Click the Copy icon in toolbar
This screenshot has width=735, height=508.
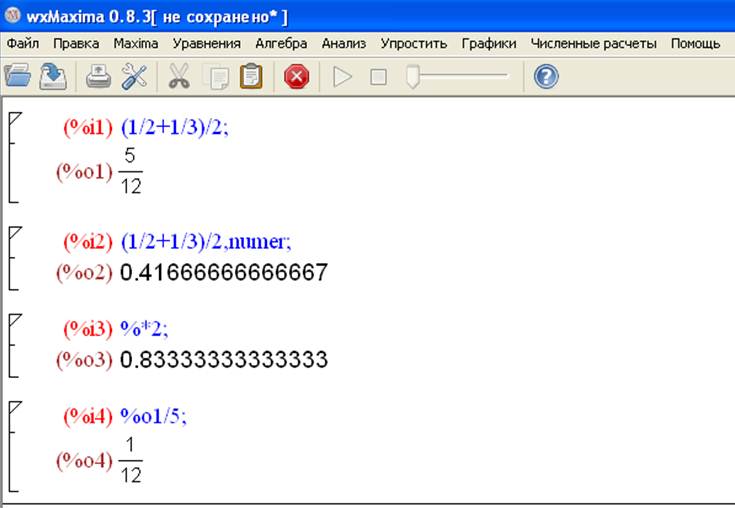(x=216, y=77)
